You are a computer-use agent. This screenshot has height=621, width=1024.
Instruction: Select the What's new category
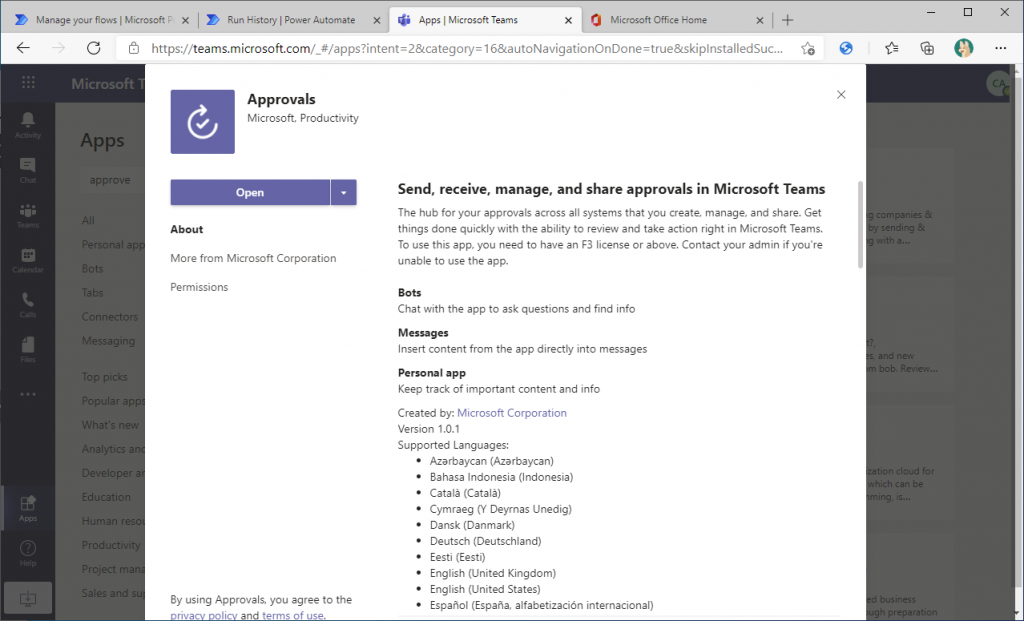pos(110,425)
